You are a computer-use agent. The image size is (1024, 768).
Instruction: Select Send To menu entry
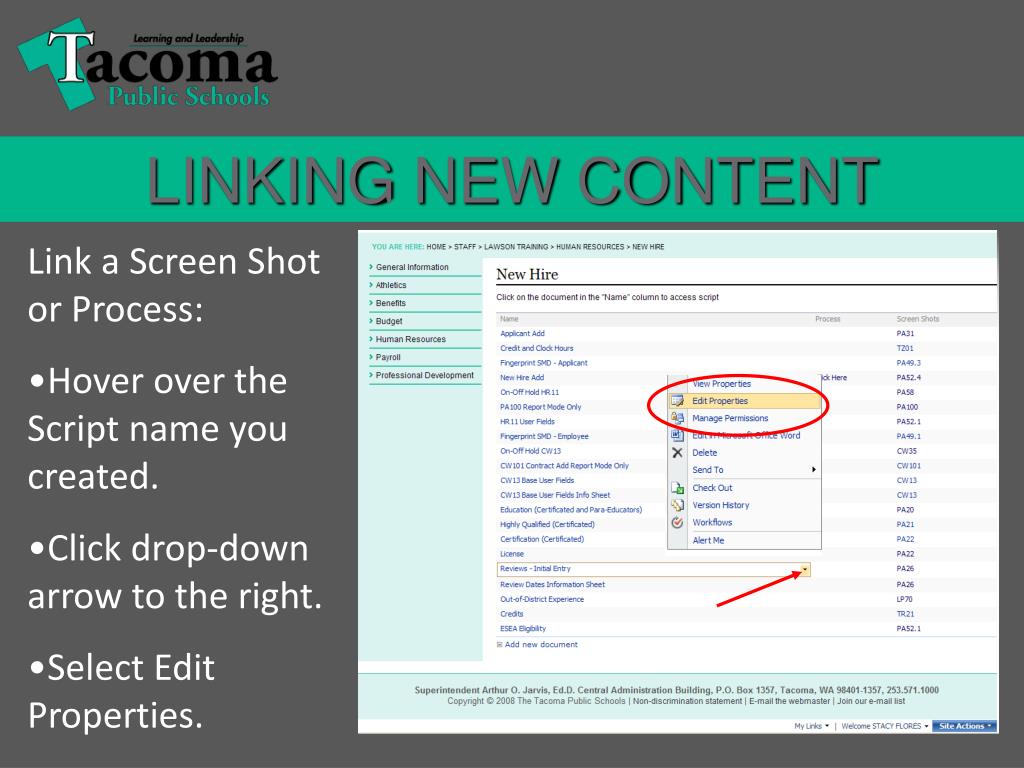pyautogui.click(x=708, y=470)
